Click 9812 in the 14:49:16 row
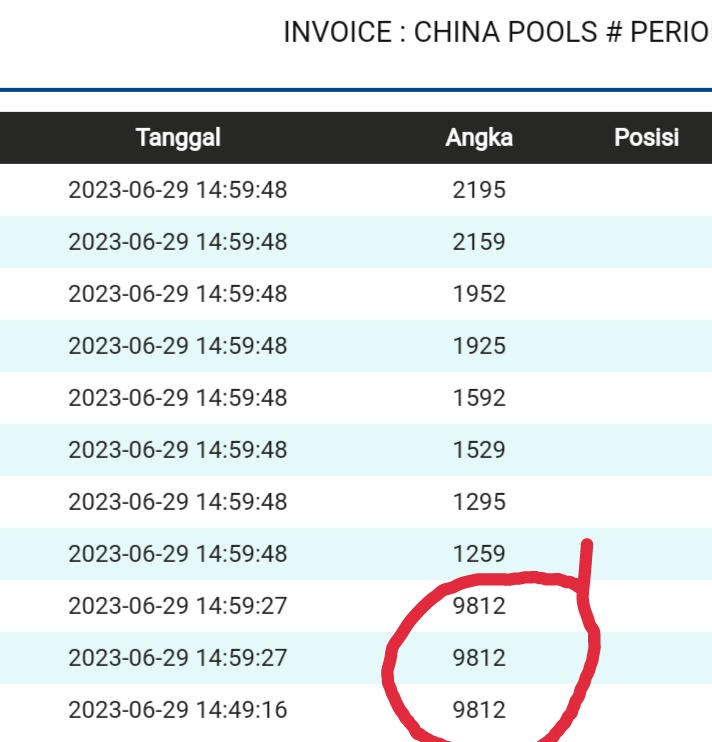 (x=479, y=710)
